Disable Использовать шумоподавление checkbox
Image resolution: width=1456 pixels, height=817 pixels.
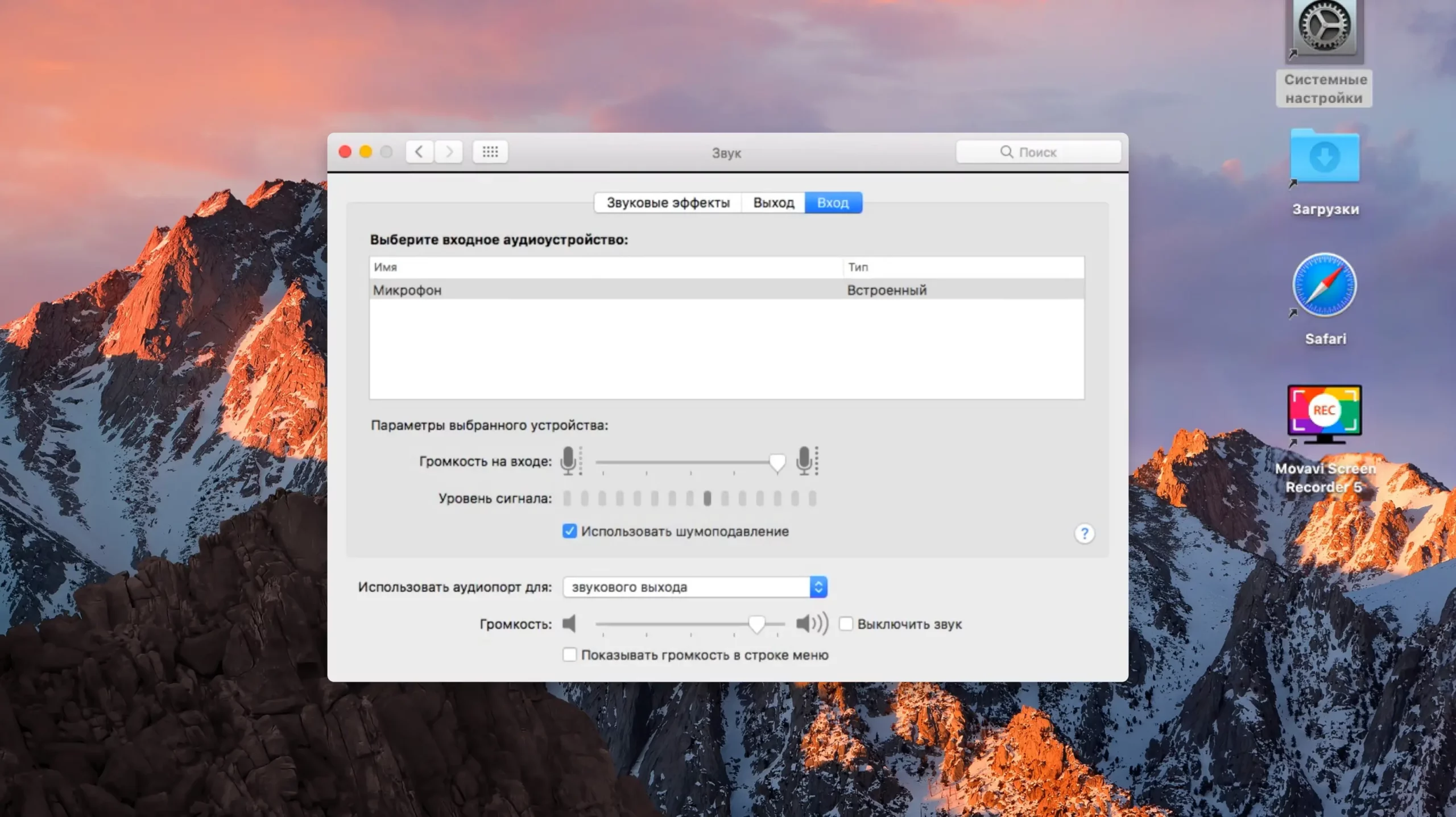pos(569,531)
